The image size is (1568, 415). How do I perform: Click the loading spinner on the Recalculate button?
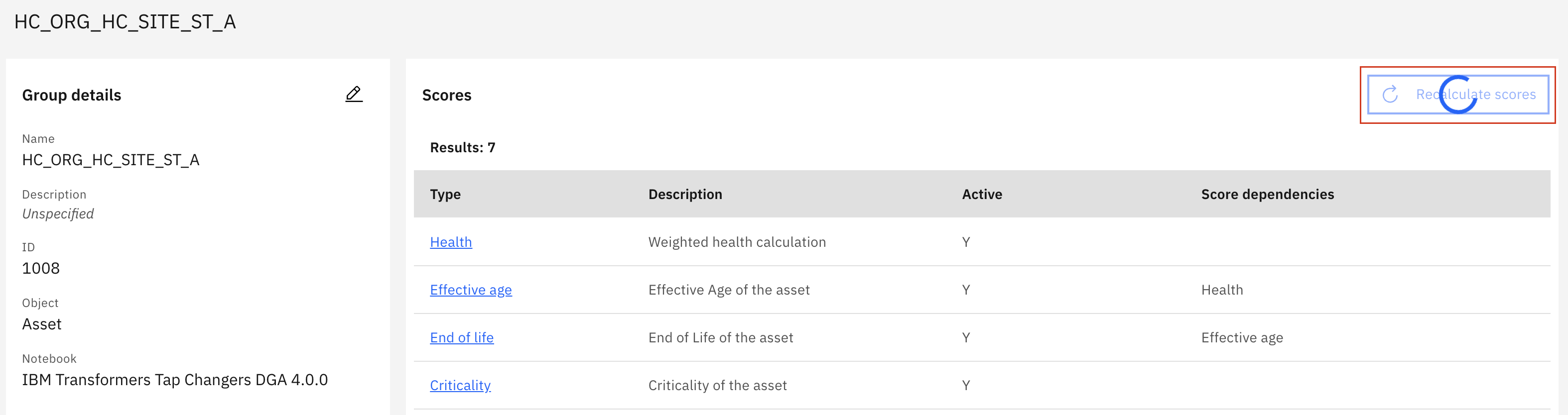1458,95
